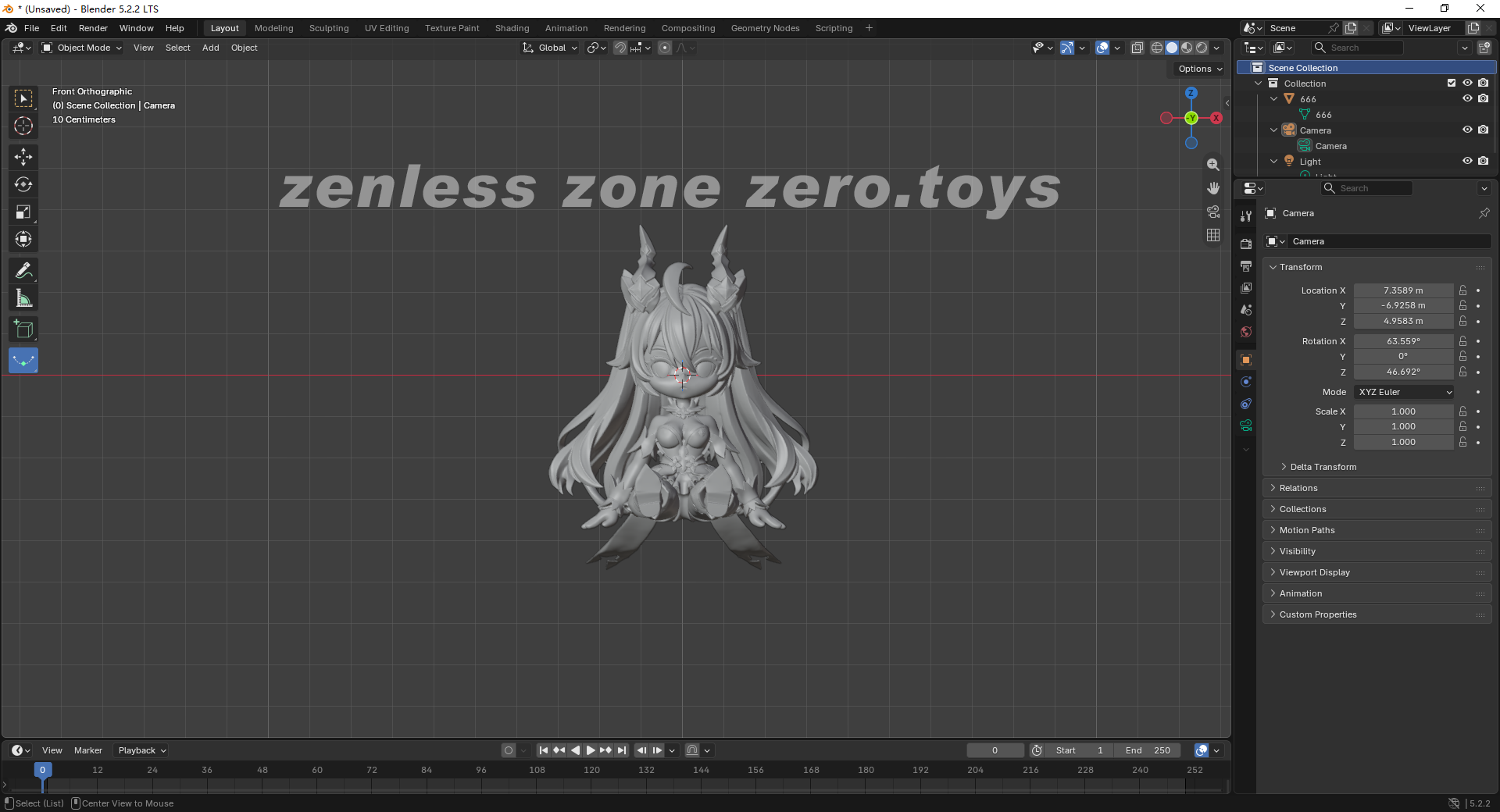This screenshot has height=812, width=1500.
Task: Click the outliner Search field
Action: coord(1358,48)
